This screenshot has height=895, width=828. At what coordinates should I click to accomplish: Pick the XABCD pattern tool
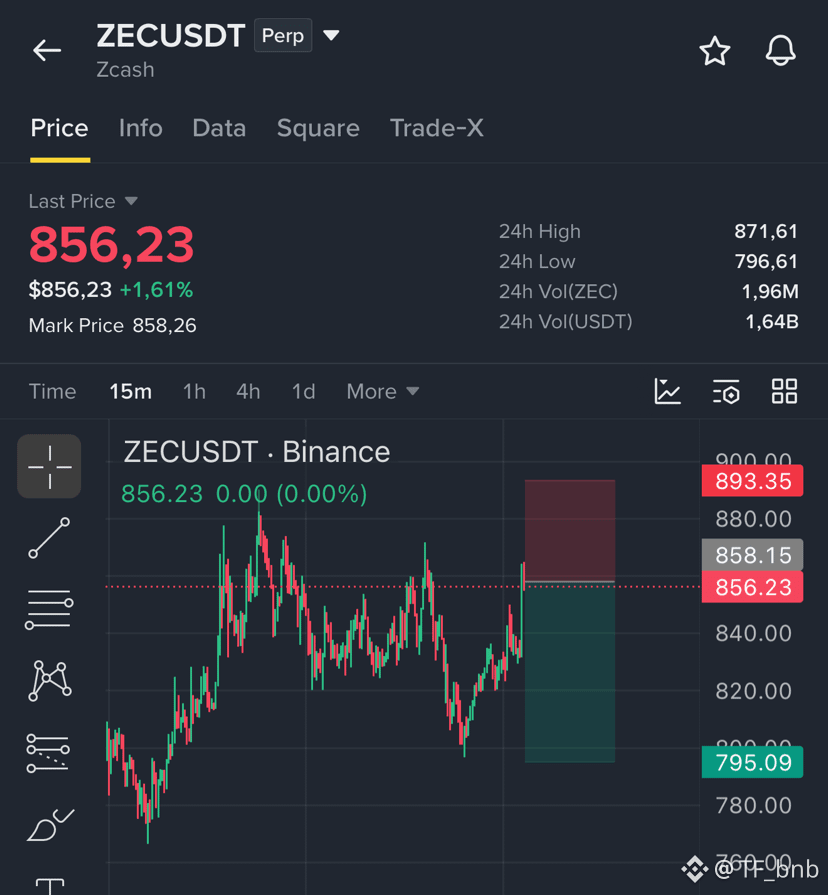pyautogui.click(x=50, y=680)
